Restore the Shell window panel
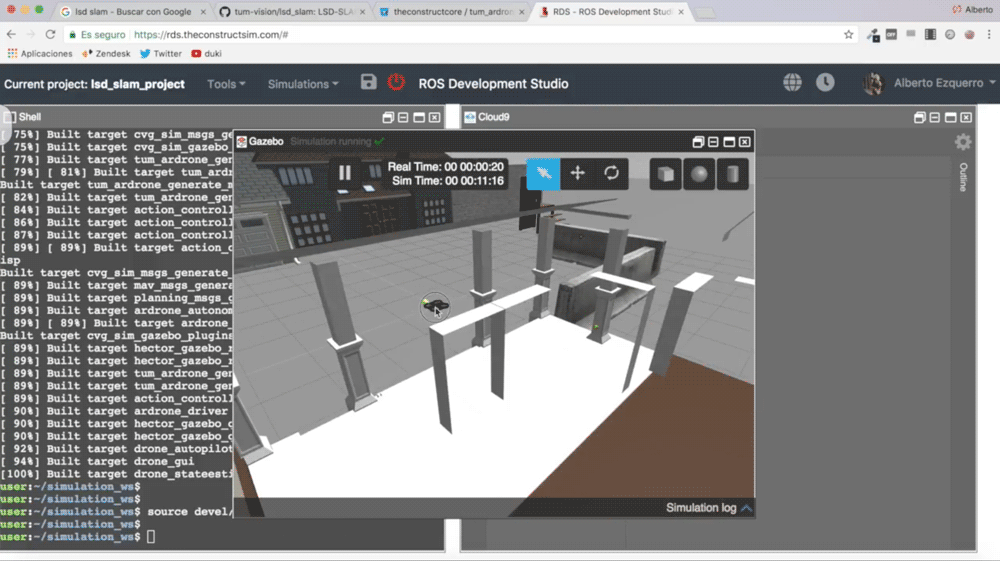 pyautogui.click(x=388, y=117)
